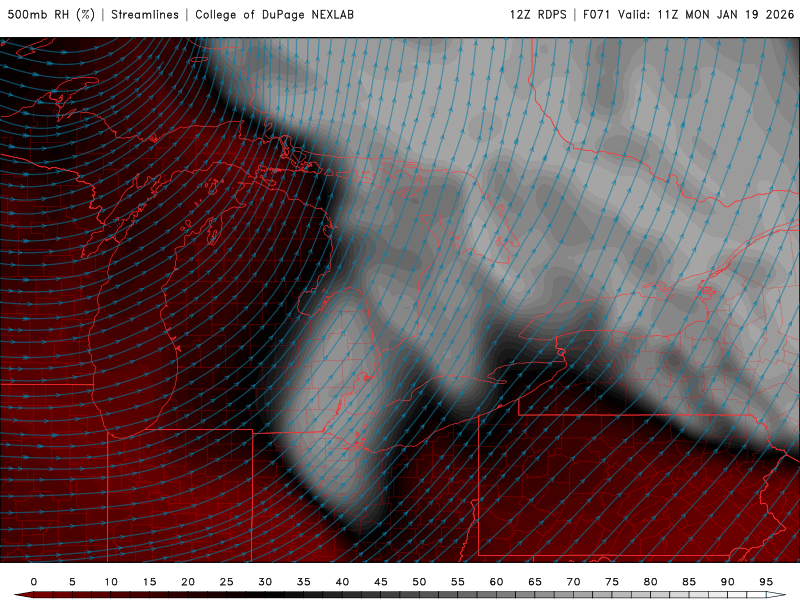Viewport: 800px width, 600px height.
Task: Click the '500mb RH (%)' title text
Action: tap(51, 15)
